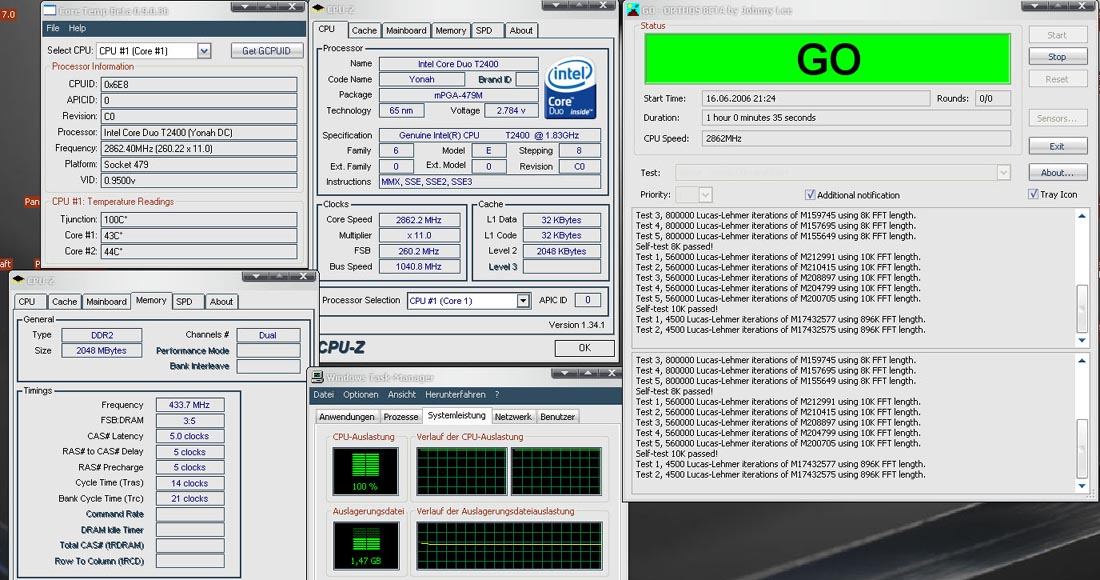This screenshot has height=580, width=1100.
Task: Open the Ansicht menu in Task Manager
Action: [x=401, y=395]
